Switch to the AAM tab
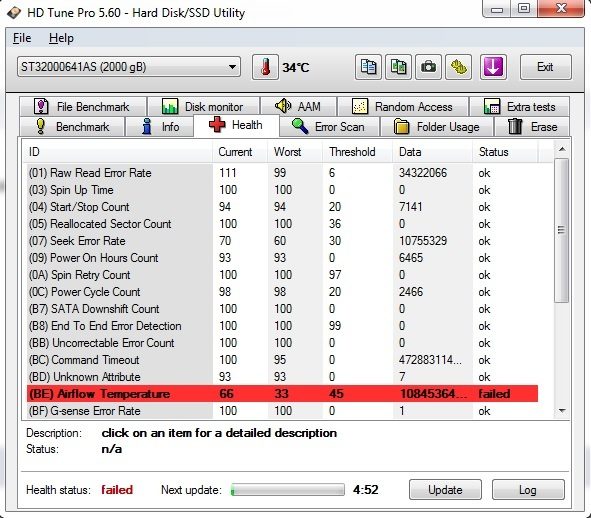The width and height of the screenshot is (591, 518). [298, 107]
